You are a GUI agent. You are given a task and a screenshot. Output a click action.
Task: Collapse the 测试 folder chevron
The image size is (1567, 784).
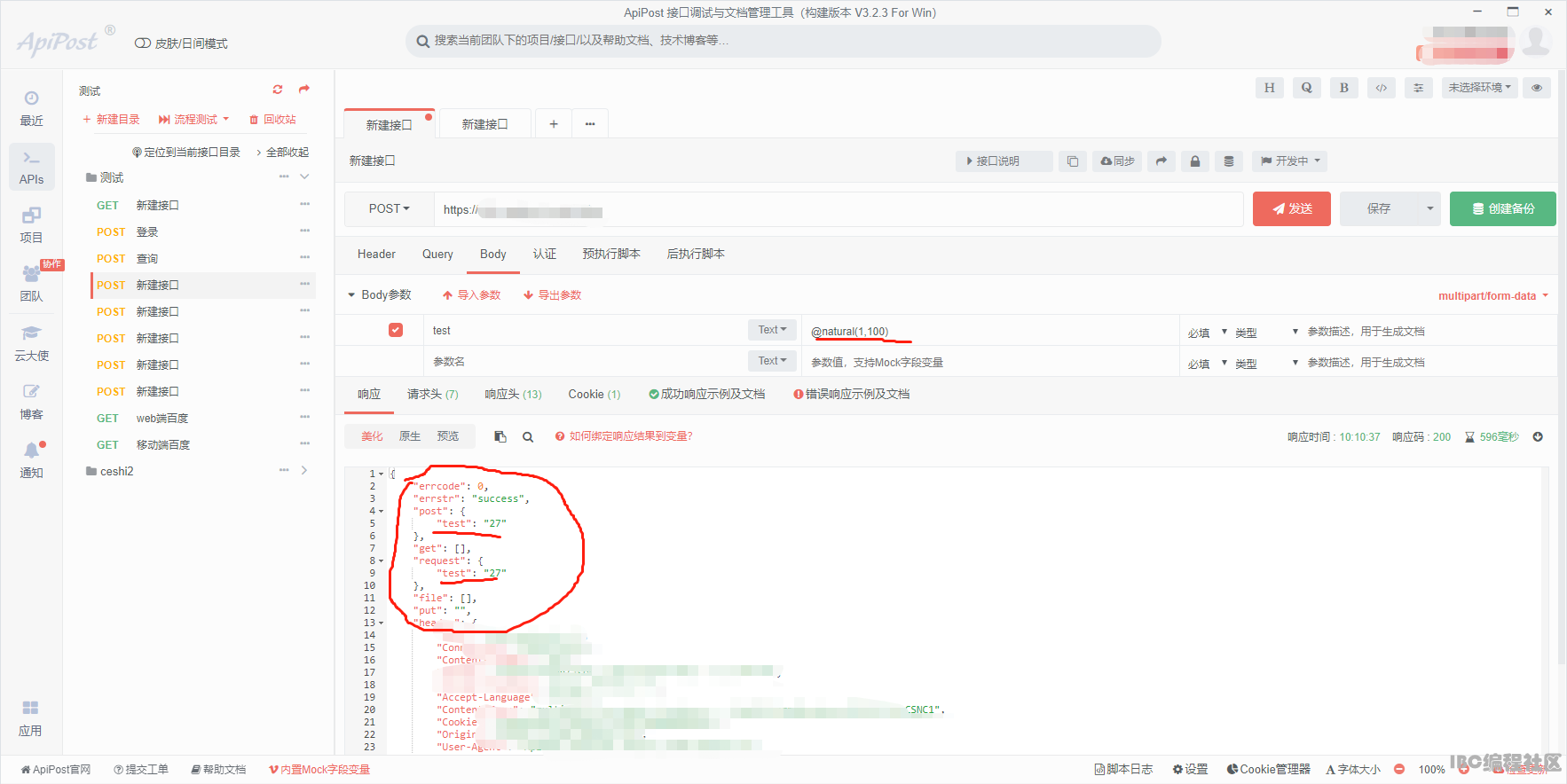[304, 177]
